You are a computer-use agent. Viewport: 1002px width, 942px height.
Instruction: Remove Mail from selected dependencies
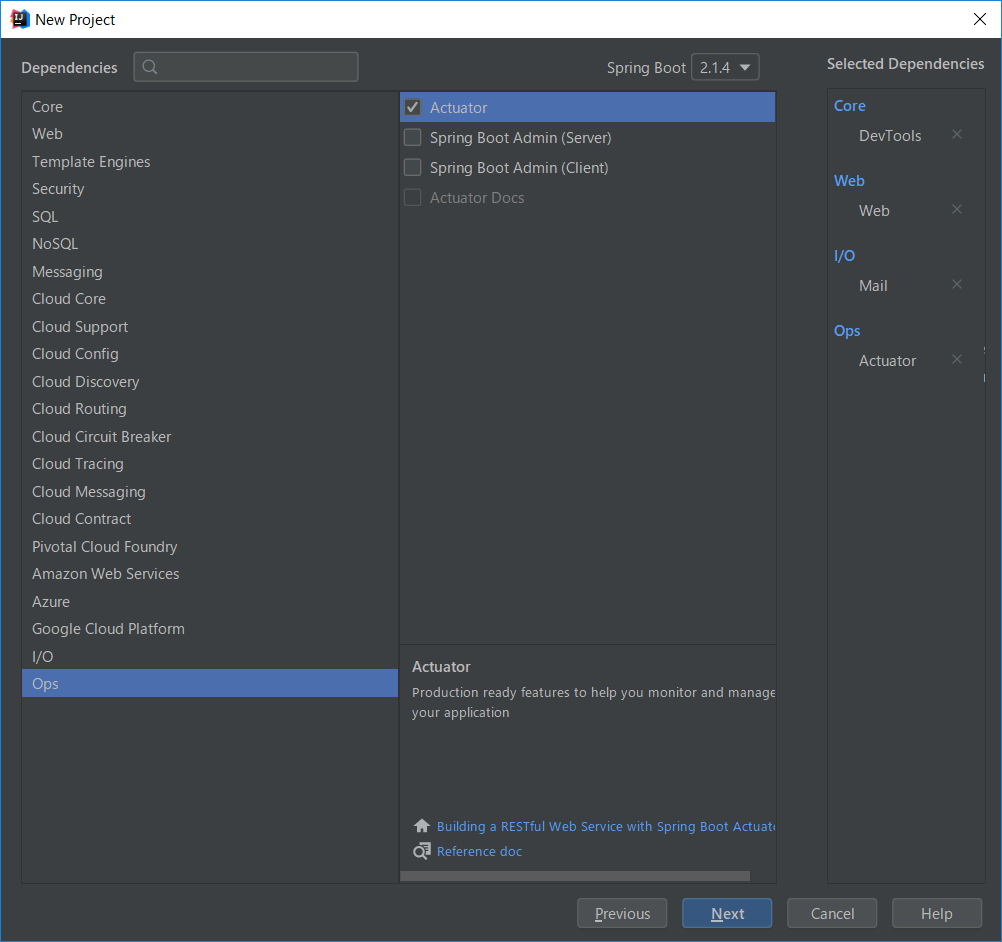(957, 284)
